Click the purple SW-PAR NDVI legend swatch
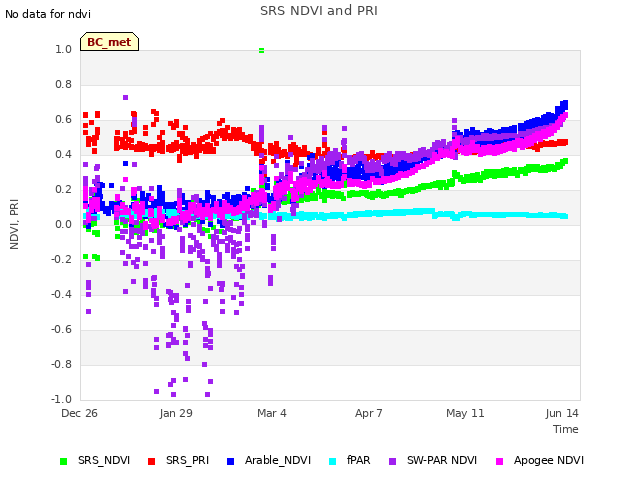Screen dimensions: 640x480 point(392,461)
